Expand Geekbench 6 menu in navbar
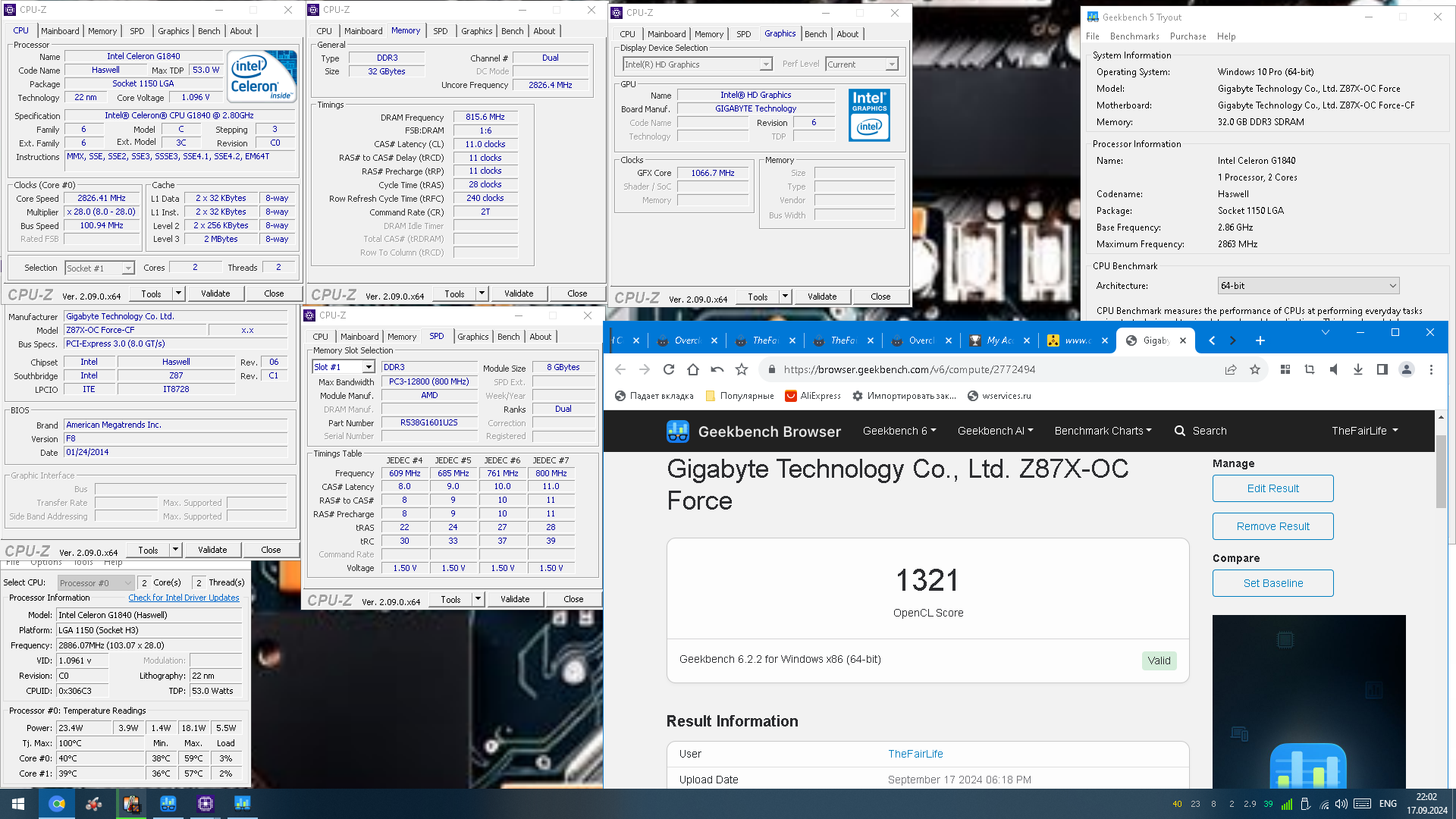The image size is (1456, 819). click(899, 431)
